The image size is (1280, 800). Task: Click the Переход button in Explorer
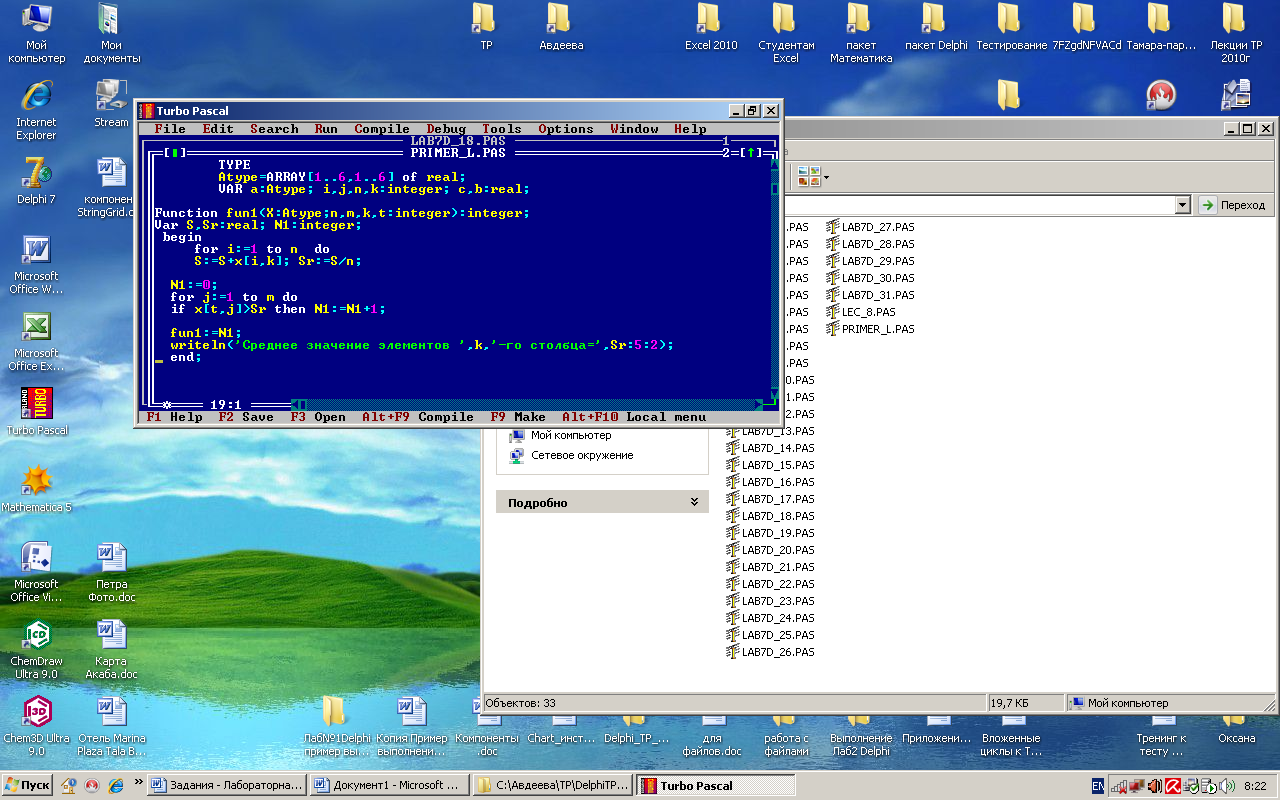tap(1234, 204)
